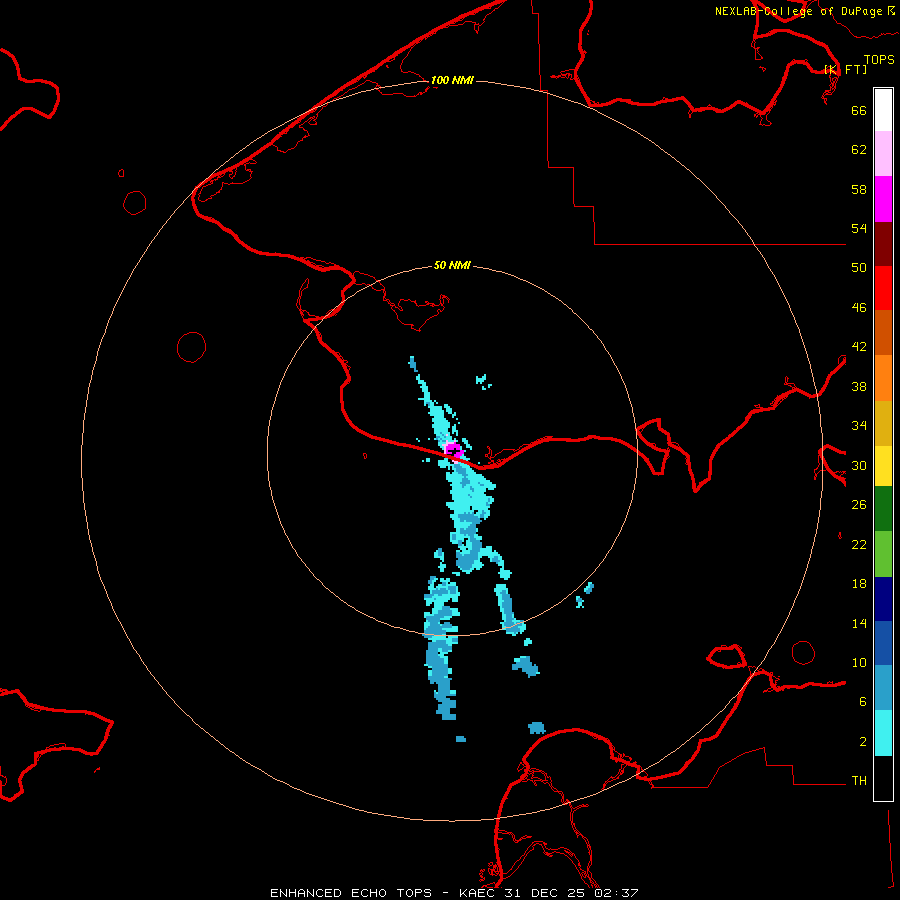Screen dimensions: 900x900
Task: Select the bright red legend swatch
Action: point(883,288)
